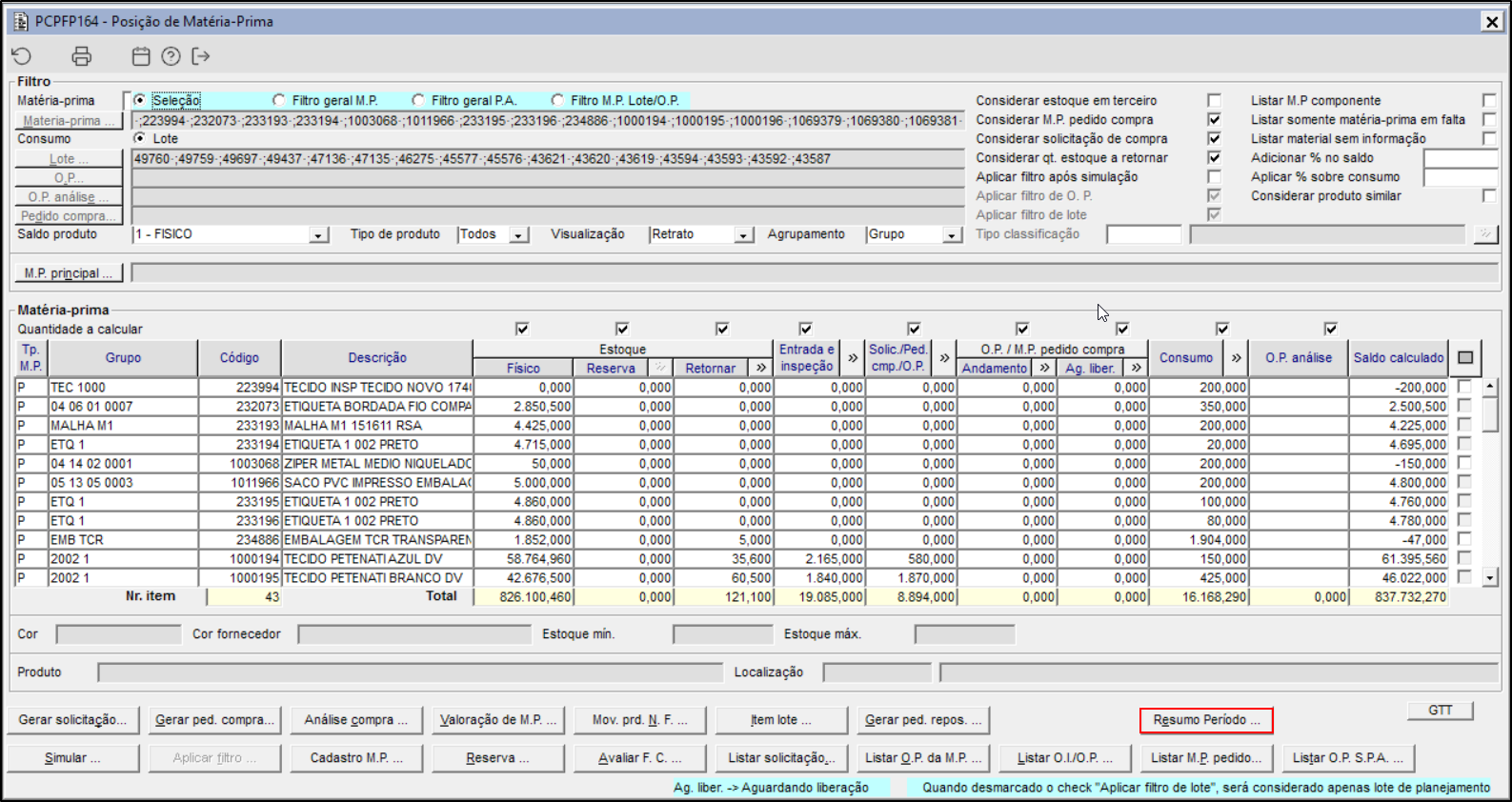
Task: Click the arrows beside Entrada e inspeção column
Action: 852,358
